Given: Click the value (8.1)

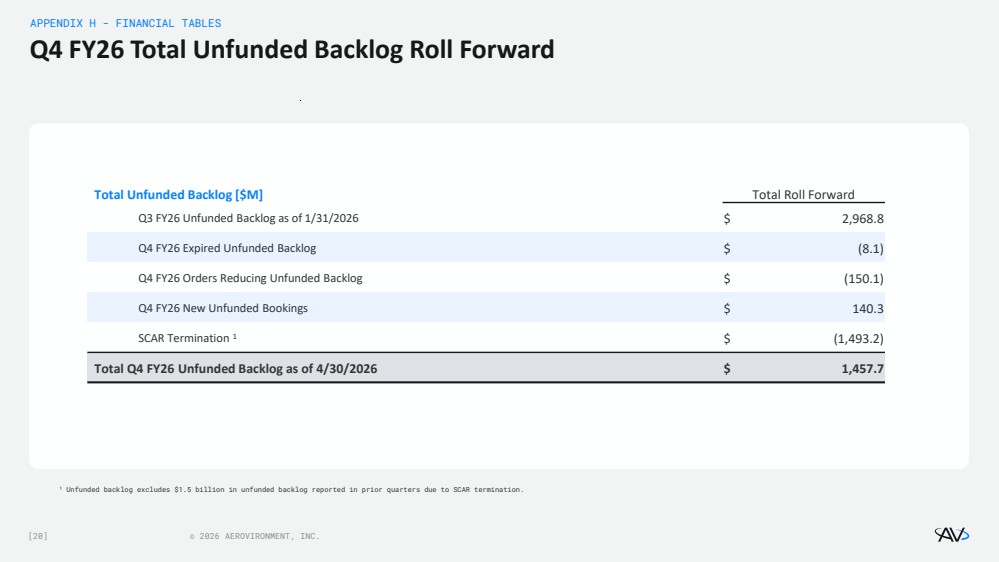Looking at the screenshot, I should coord(870,249).
